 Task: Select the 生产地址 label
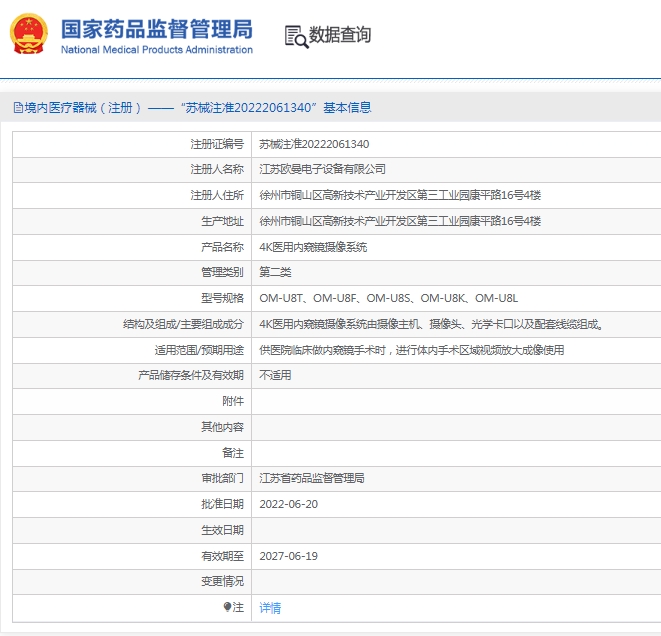(222, 221)
